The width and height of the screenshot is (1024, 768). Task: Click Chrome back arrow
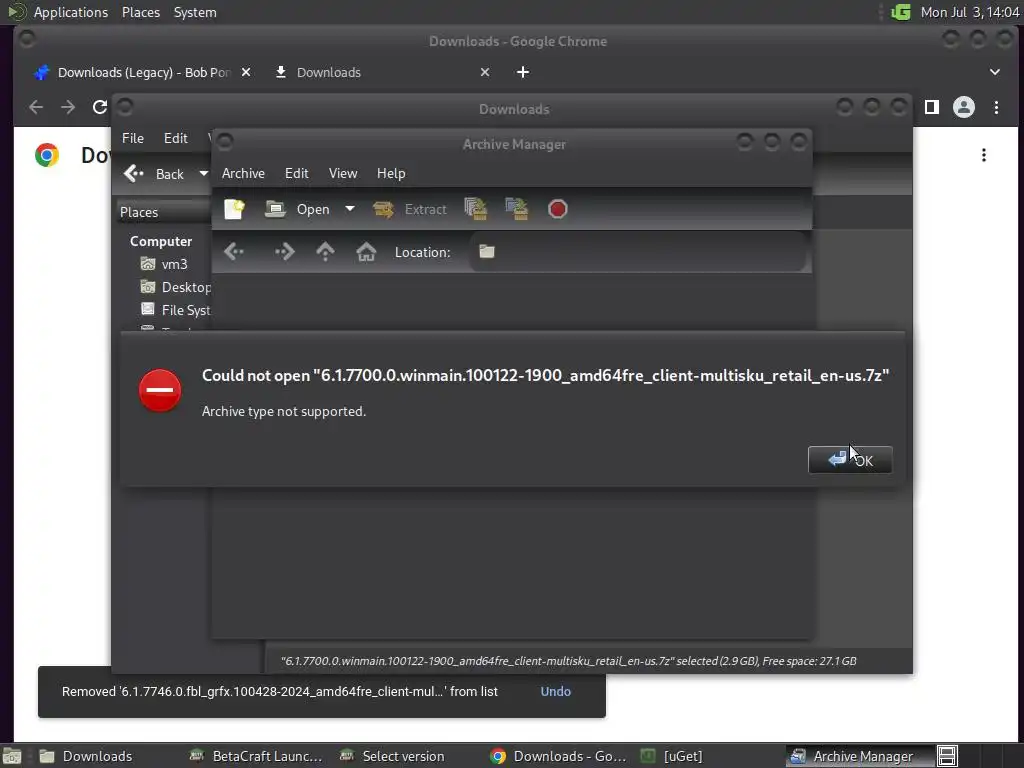[x=36, y=107]
